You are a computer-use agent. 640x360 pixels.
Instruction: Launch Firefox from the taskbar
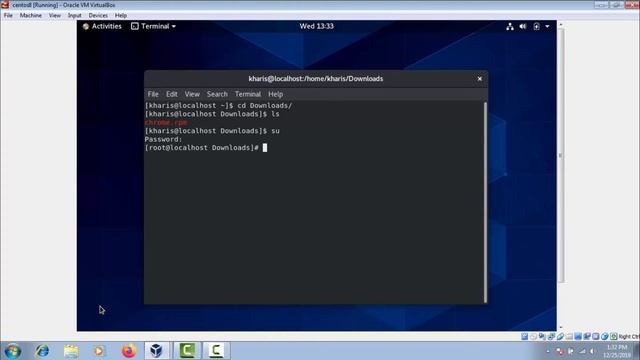coord(129,351)
